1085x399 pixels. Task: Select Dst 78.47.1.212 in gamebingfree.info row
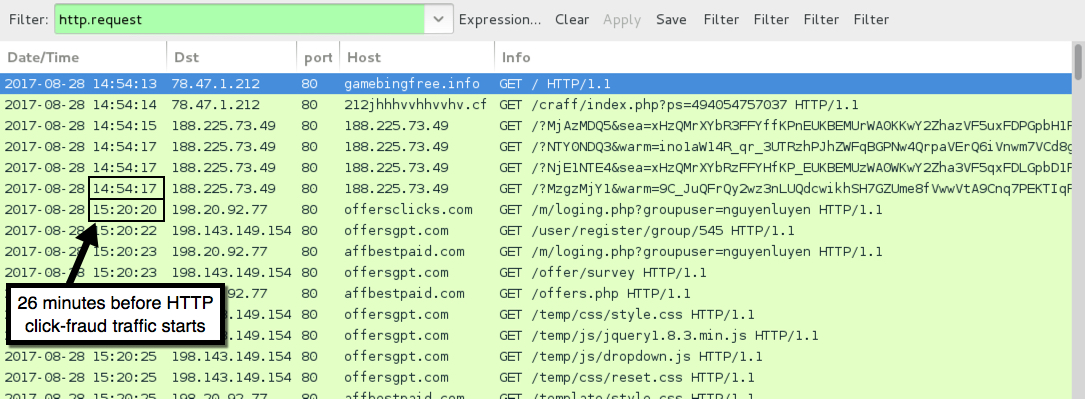coord(216,84)
